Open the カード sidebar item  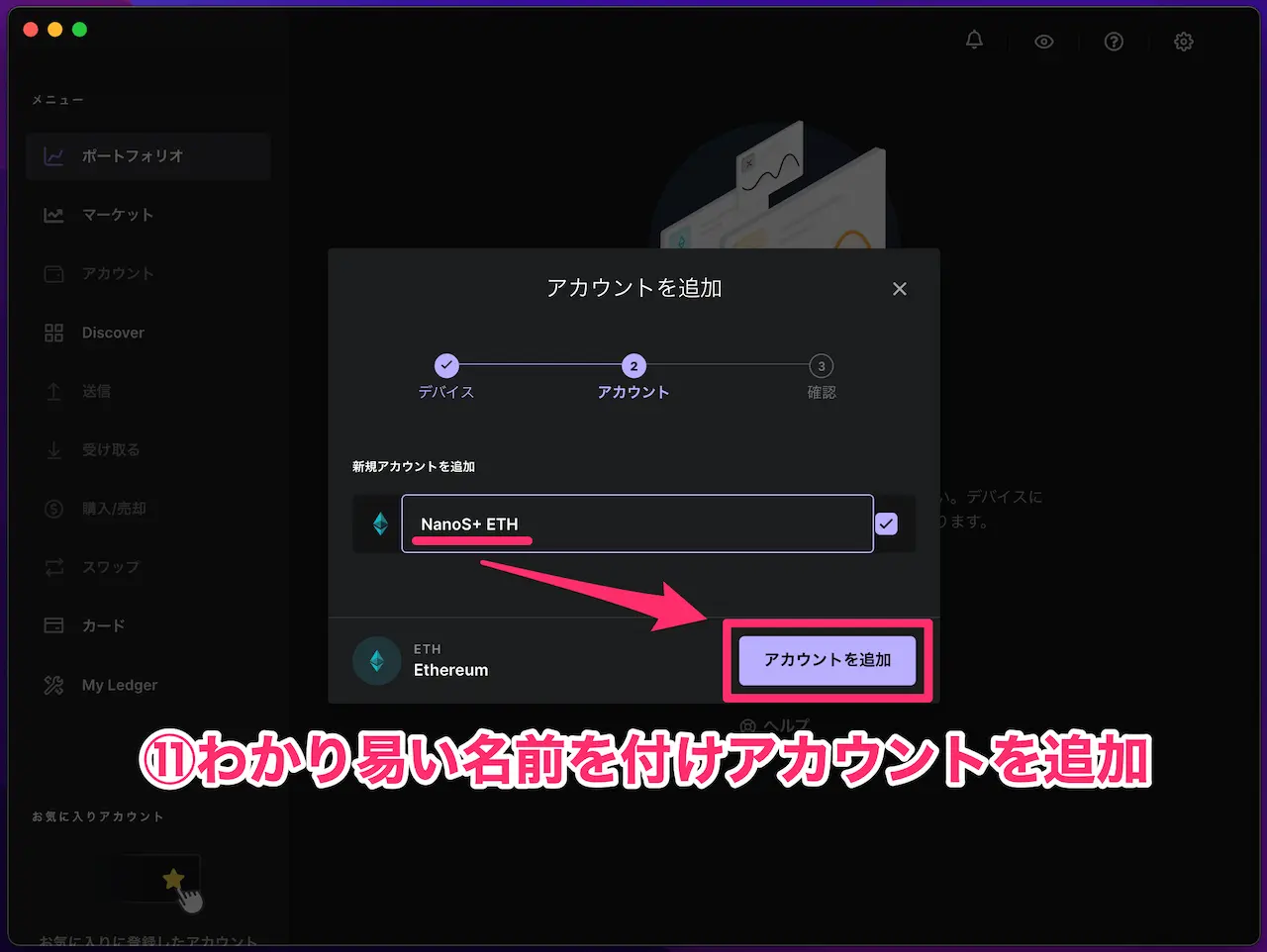pos(148,625)
